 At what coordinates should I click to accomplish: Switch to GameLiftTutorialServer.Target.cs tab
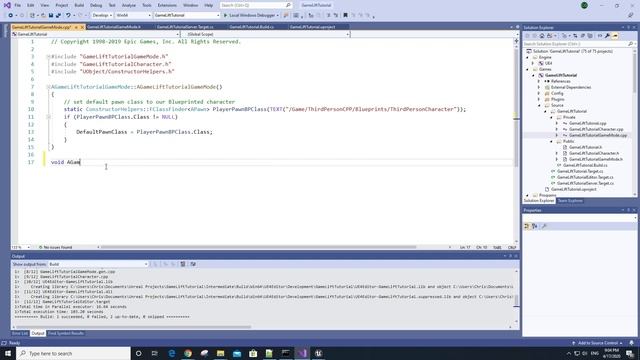point(185,27)
